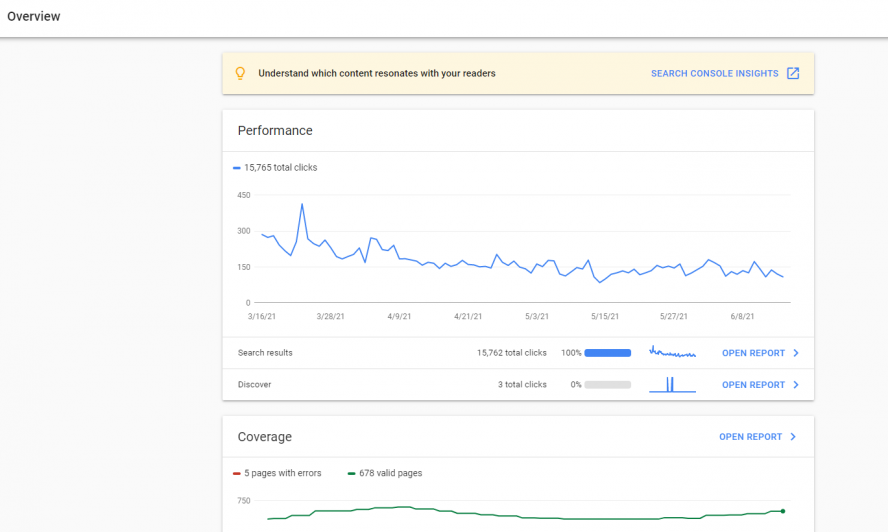Click chevron next to Discover Open Report

coord(796,385)
